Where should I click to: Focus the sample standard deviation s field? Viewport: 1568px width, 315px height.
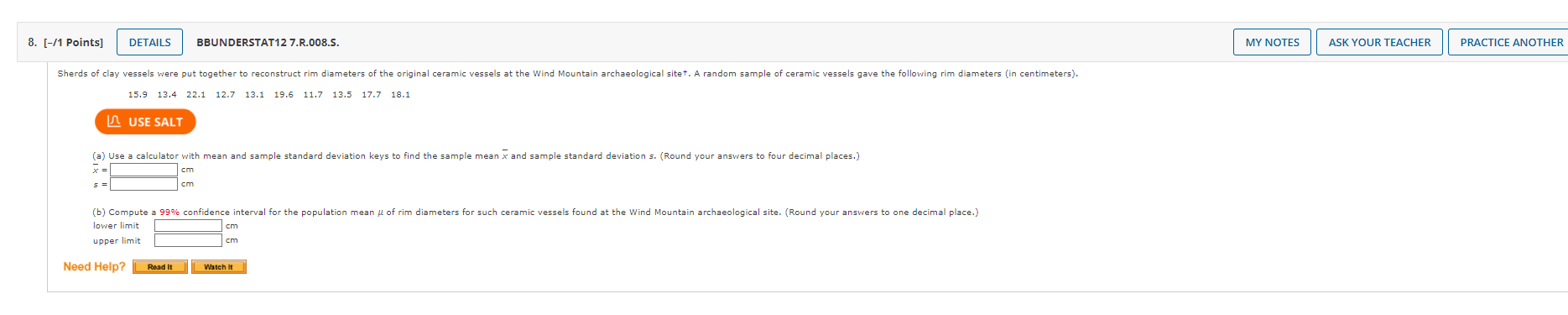143,184
